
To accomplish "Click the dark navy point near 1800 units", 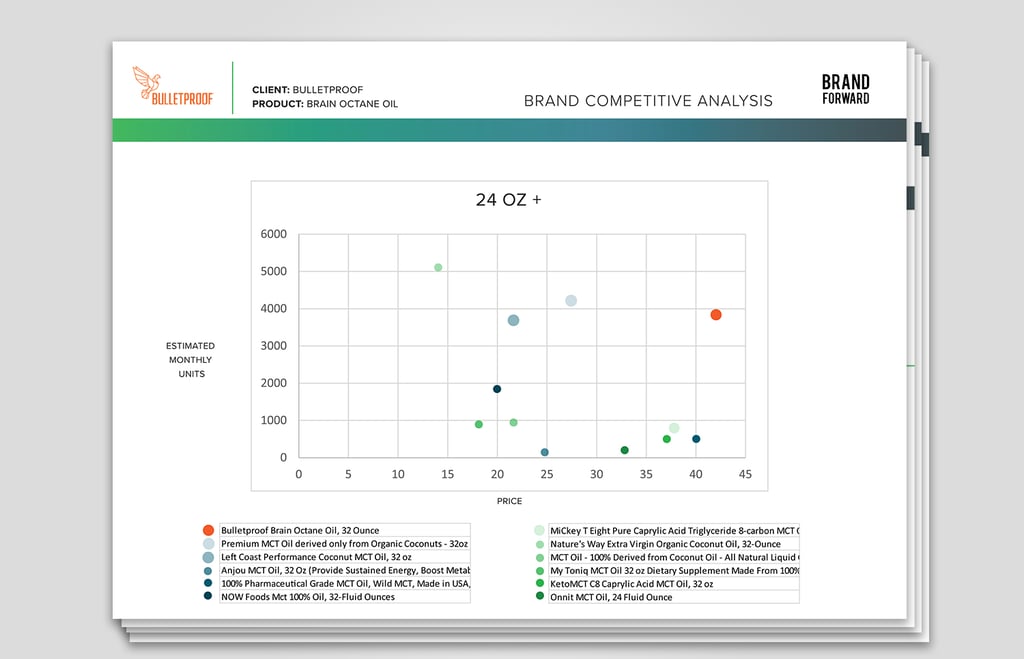I will 497,389.
